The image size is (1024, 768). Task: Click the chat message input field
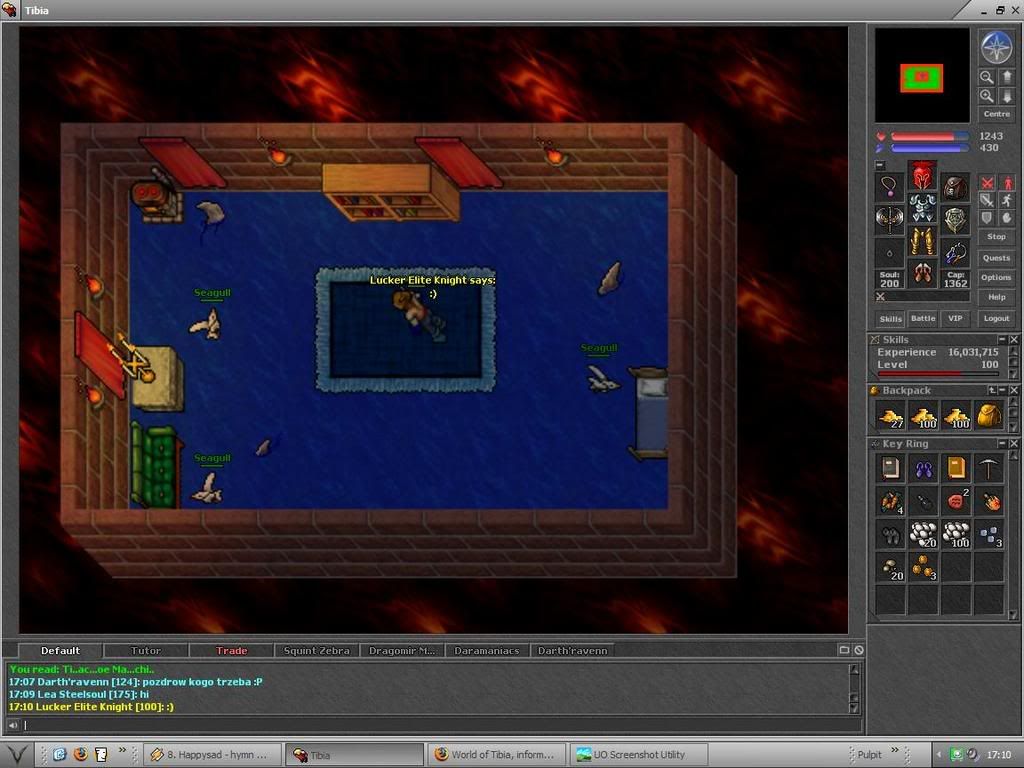click(x=441, y=725)
